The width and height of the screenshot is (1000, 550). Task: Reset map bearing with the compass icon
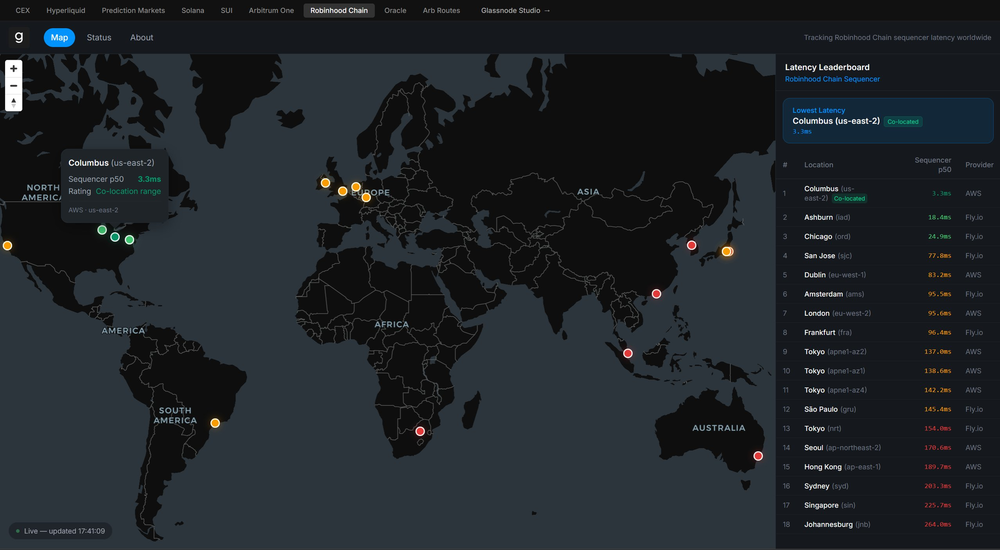tap(13, 102)
